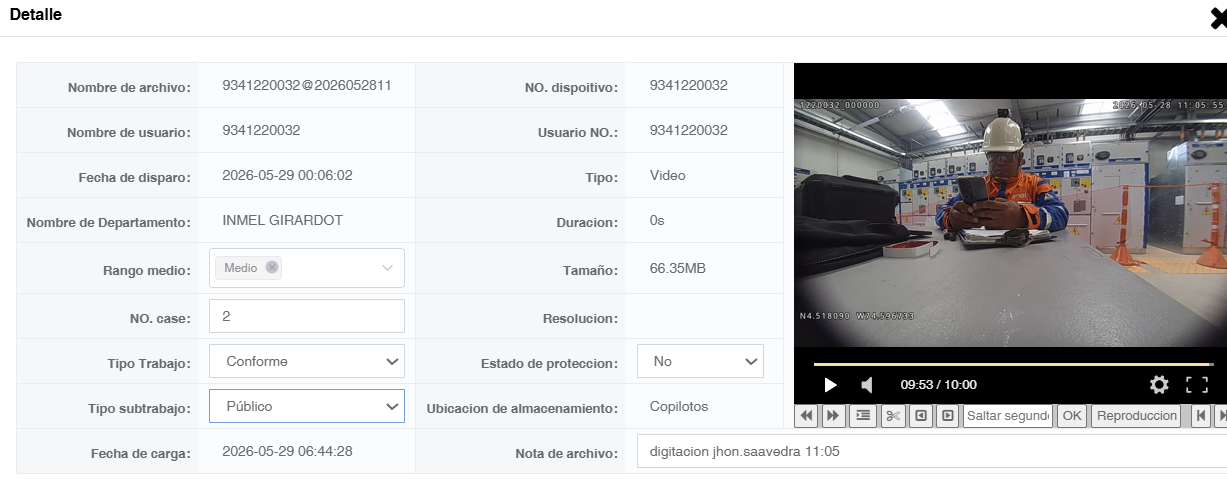This screenshot has height=483, width=1227.
Task: Open the Tipo subtrabajo dropdown
Action: point(307,406)
